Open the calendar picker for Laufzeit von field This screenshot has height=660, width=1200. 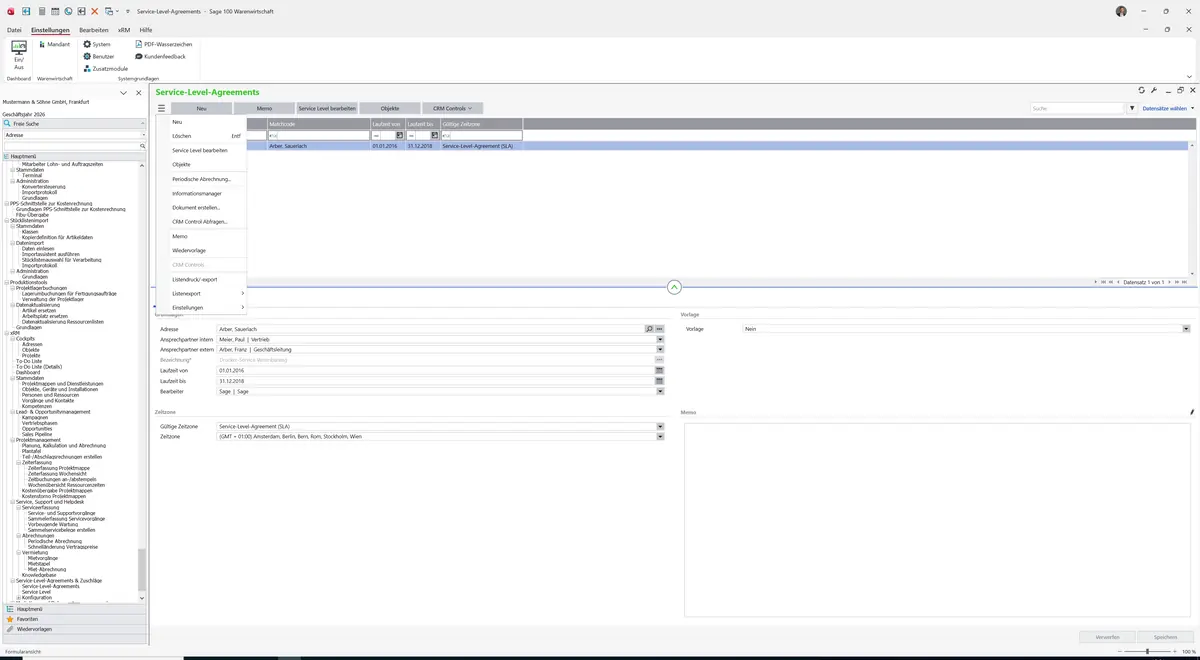[660, 371]
